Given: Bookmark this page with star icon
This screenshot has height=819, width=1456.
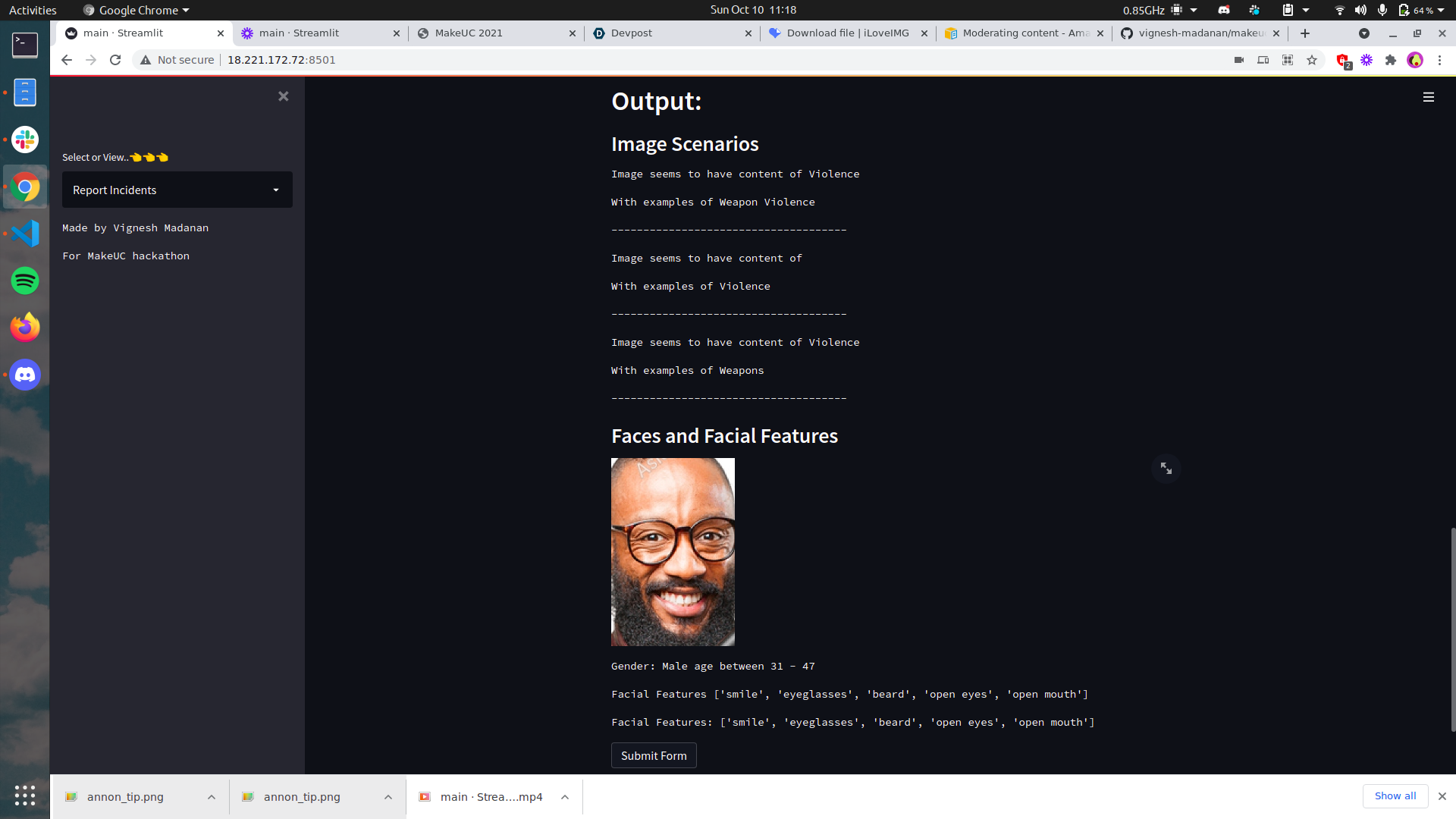Looking at the screenshot, I should point(1311,60).
